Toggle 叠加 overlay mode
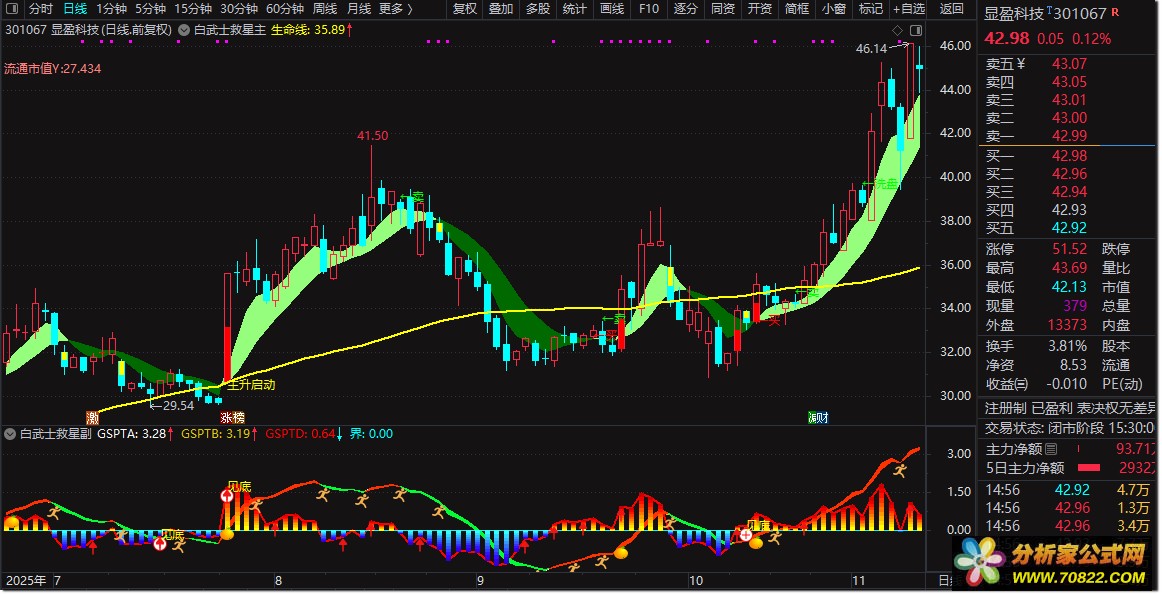The width and height of the screenshot is (1162, 594). pyautogui.click(x=501, y=9)
